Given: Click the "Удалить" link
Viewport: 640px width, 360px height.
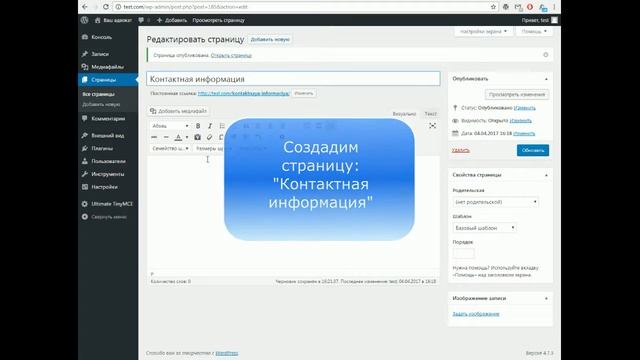Looking at the screenshot, I should tap(461, 150).
